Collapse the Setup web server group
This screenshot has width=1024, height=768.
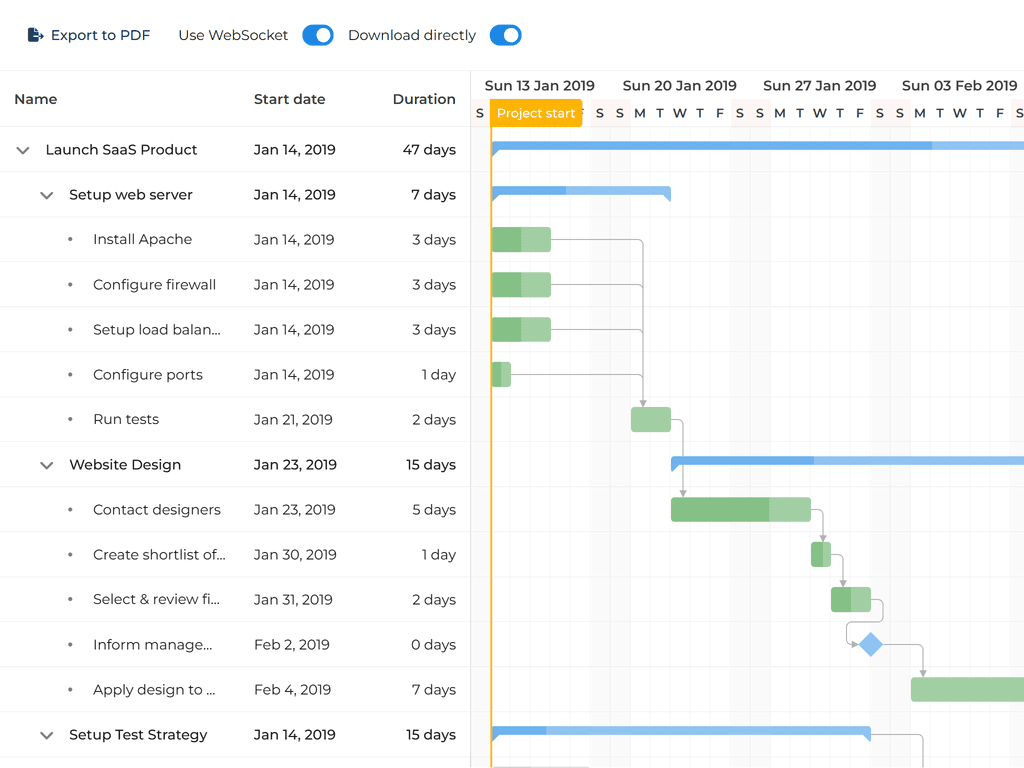(46, 195)
